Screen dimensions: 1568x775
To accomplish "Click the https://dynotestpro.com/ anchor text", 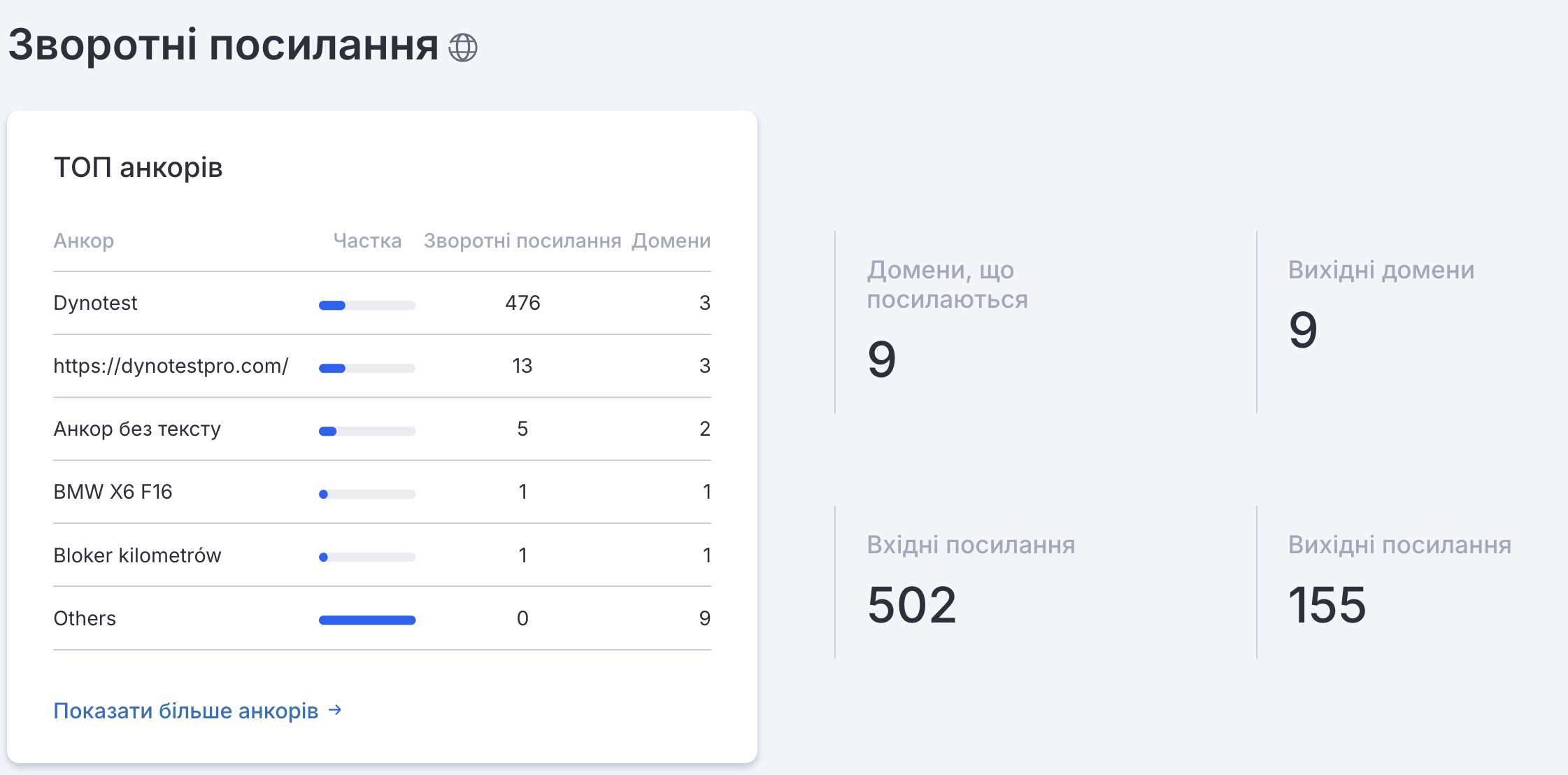I will 171,366.
